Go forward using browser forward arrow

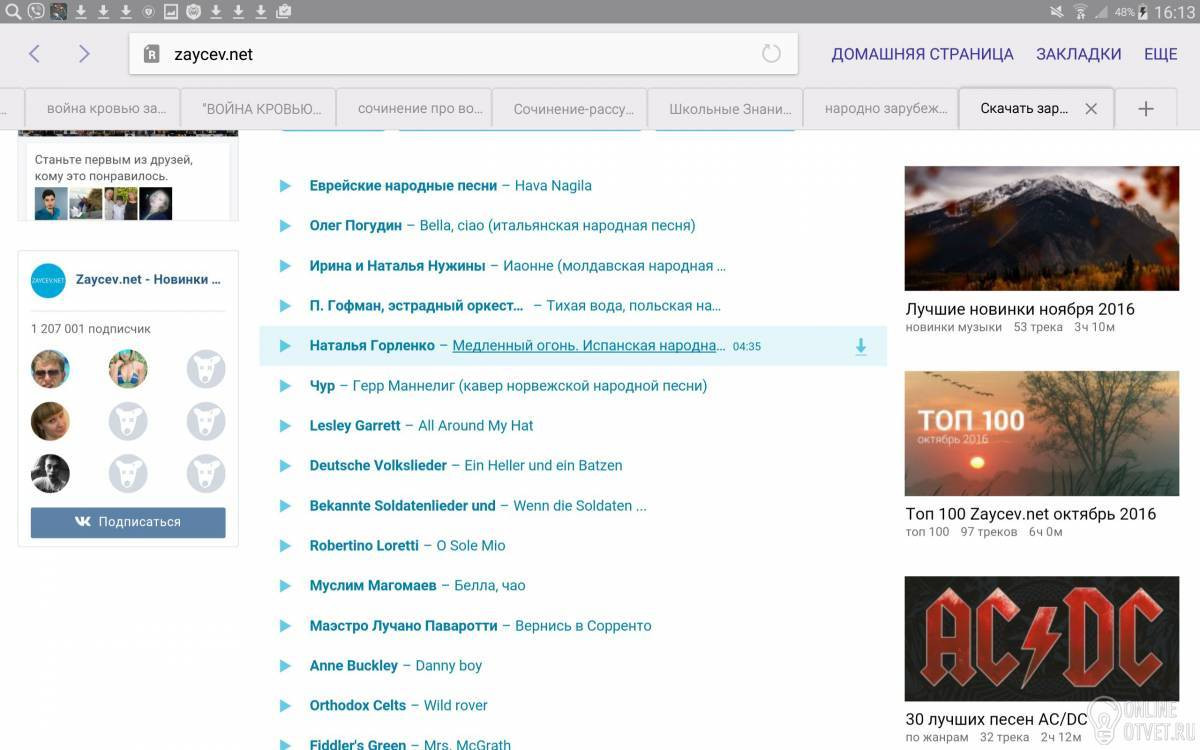pos(84,54)
